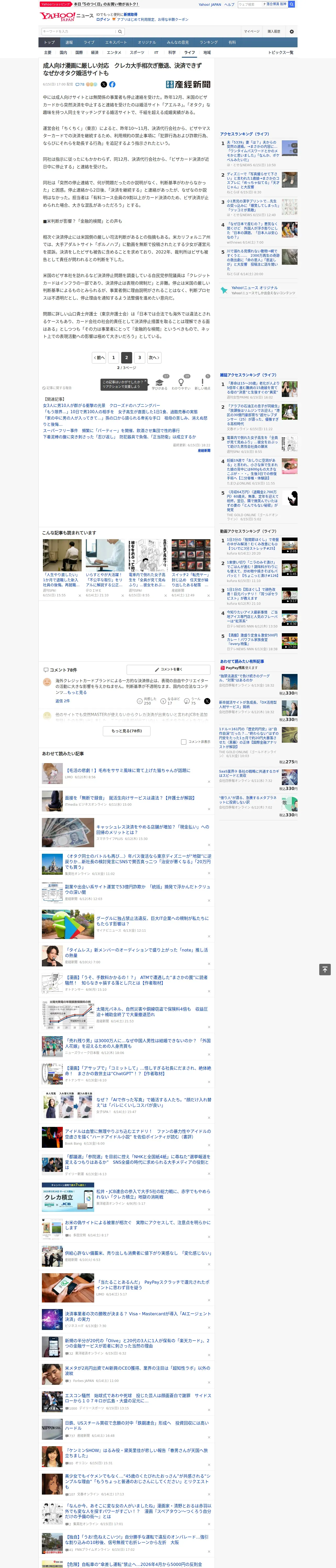
Task: Click the first commenter's avatar
Action: pos(47,683)
